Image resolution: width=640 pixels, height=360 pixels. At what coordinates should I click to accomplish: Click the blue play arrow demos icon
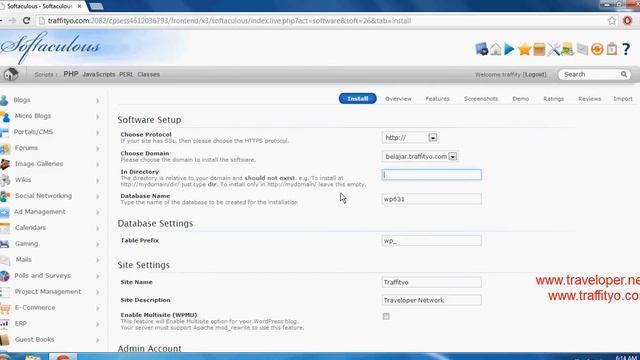509,49
